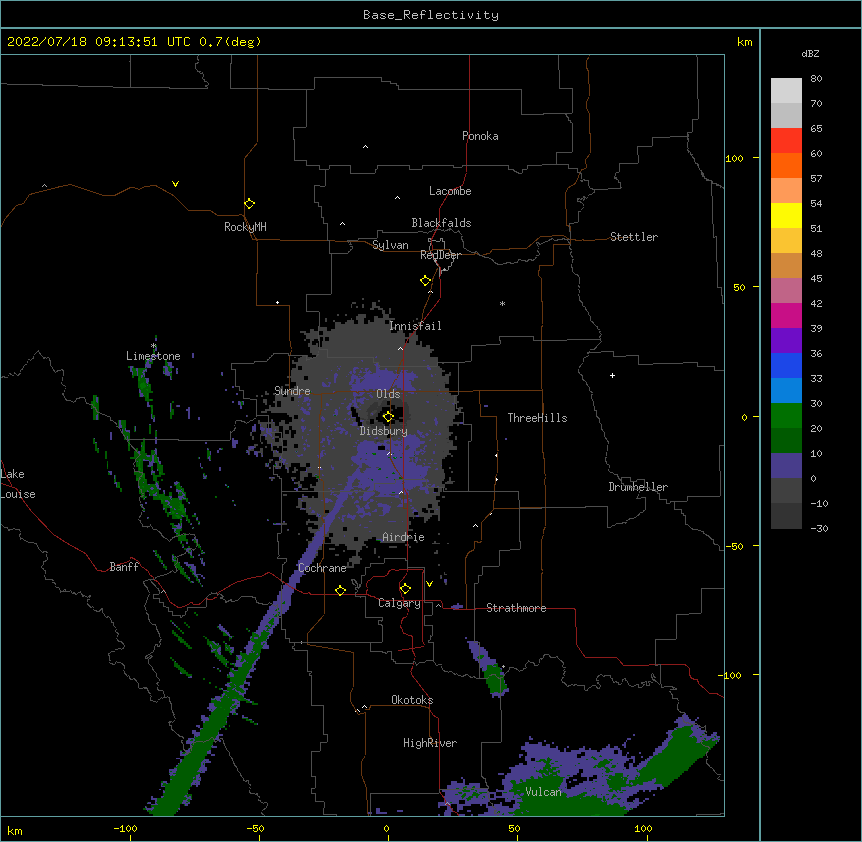Click the white caret marker west of Lacombe
862x842 pixels.
[397, 198]
